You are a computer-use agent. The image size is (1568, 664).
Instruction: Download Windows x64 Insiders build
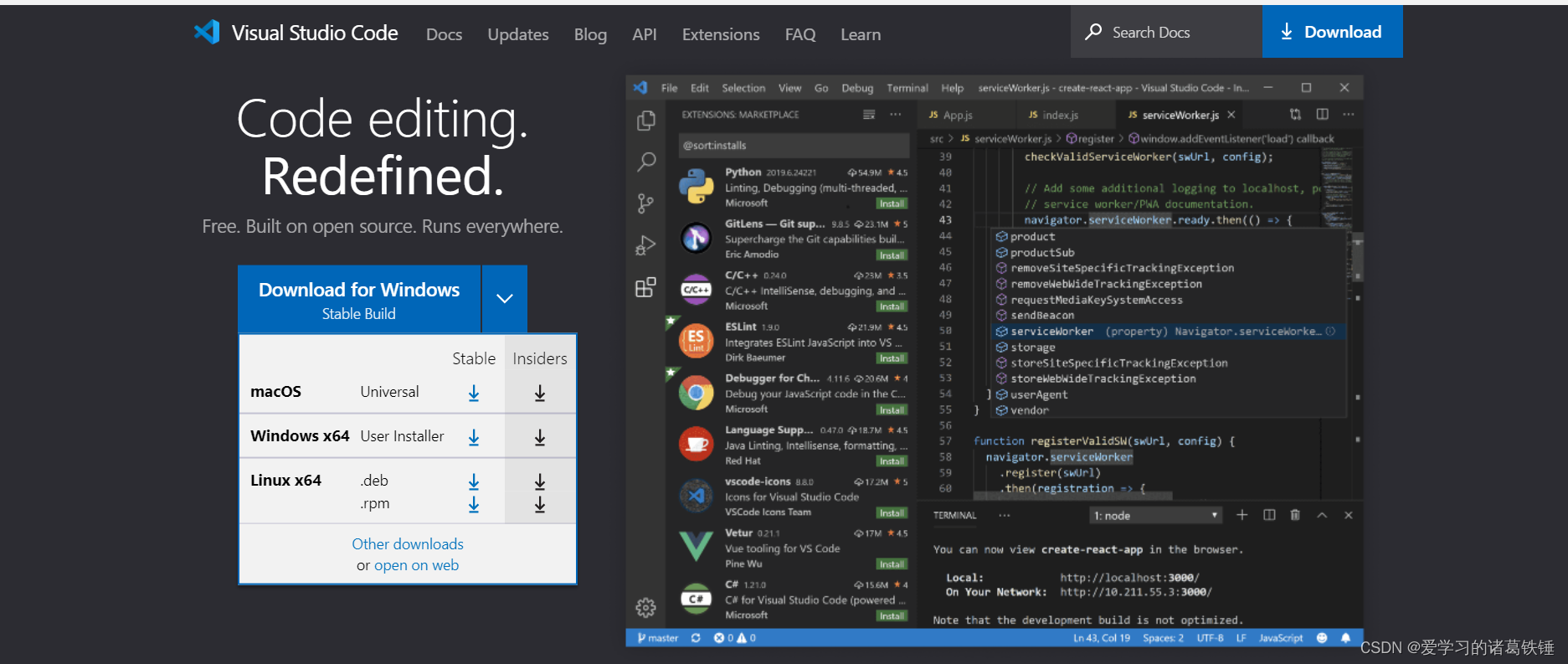click(540, 437)
